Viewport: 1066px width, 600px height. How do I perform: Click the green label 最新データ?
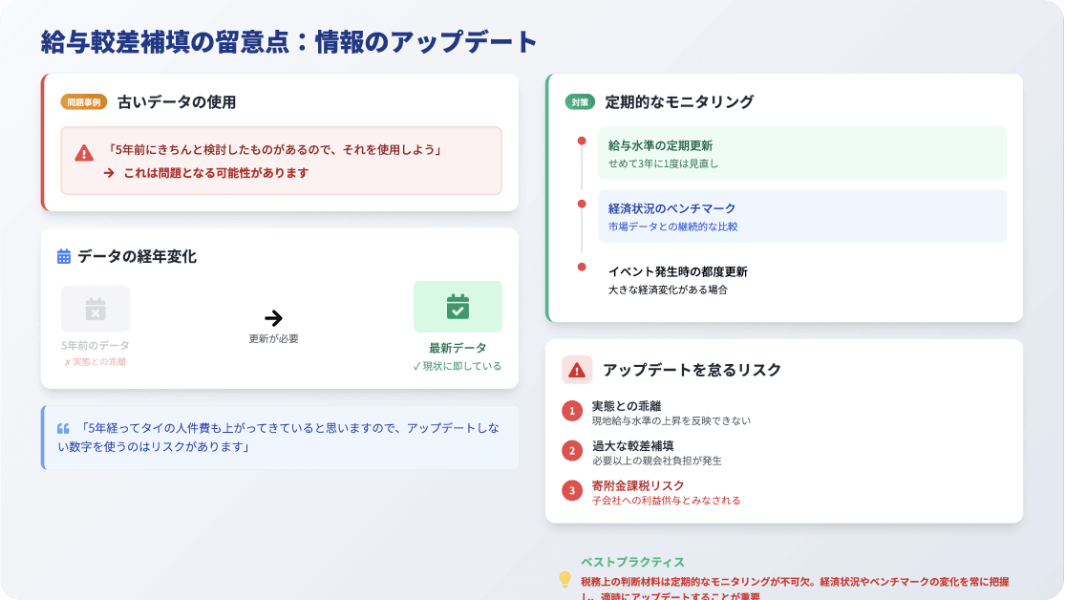pos(458,348)
